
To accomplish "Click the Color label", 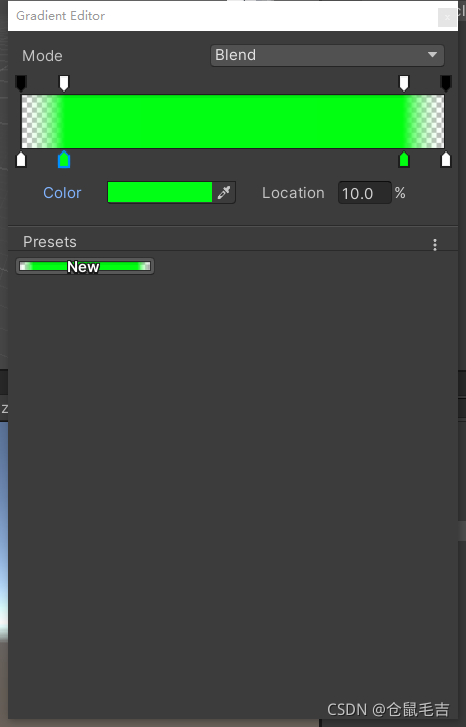I will click(x=62, y=193).
